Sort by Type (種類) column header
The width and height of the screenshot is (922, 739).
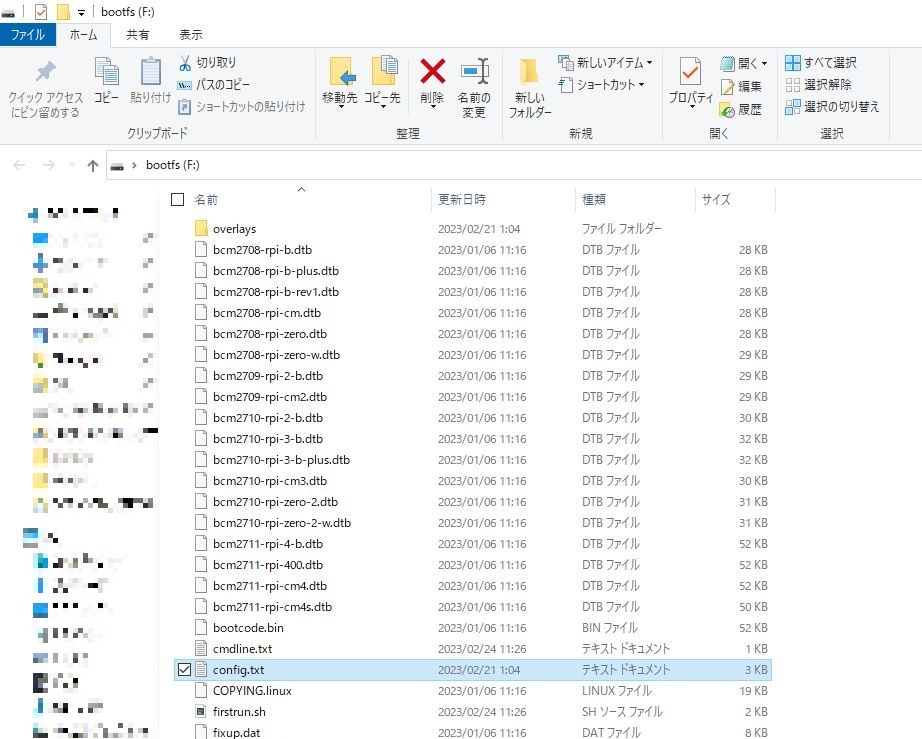[594, 200]
